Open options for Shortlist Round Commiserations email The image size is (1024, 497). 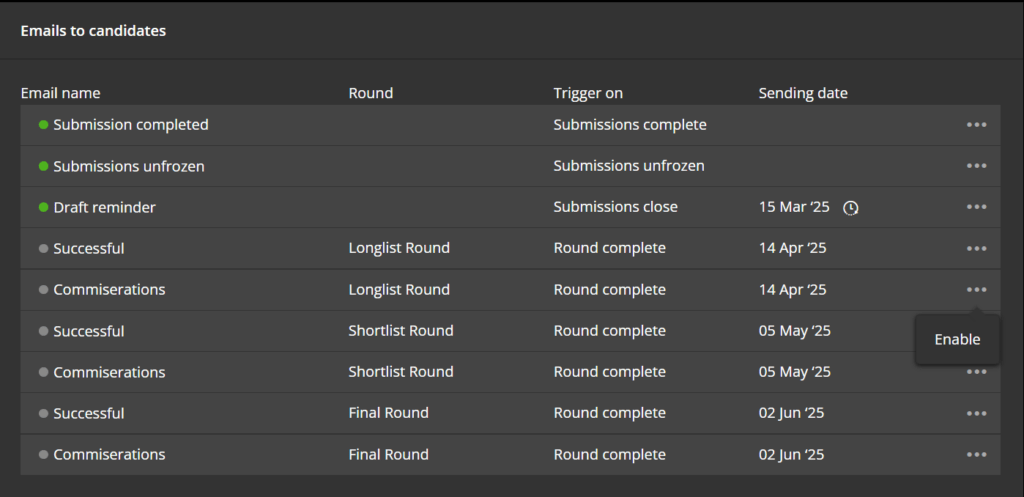point(976,372)
